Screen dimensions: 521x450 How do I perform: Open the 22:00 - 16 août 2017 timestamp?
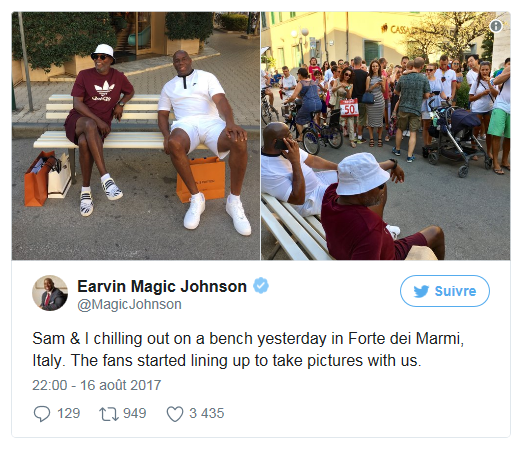click(x=97, y=385)
